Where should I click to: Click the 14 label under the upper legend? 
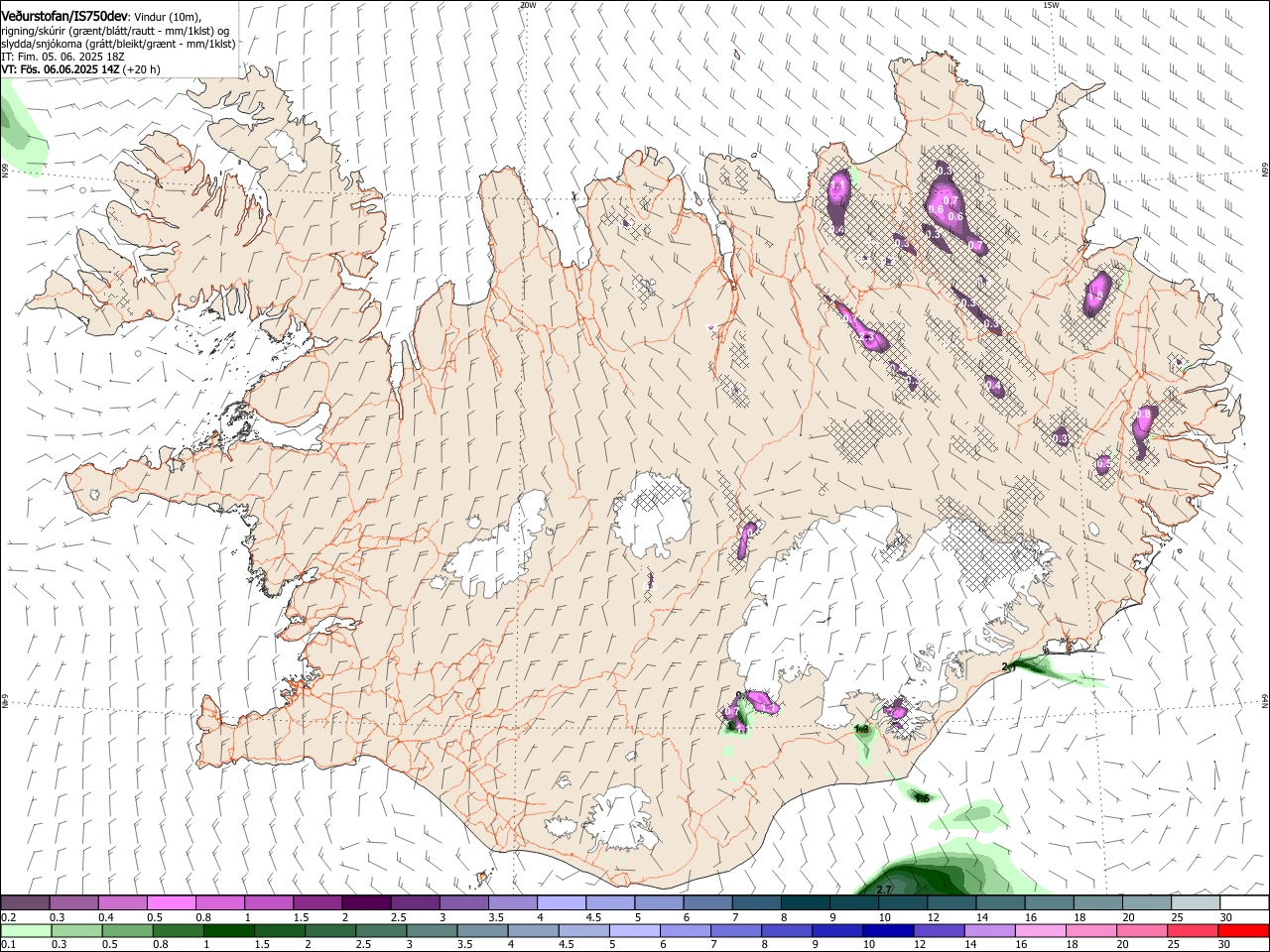coord(982,917)
